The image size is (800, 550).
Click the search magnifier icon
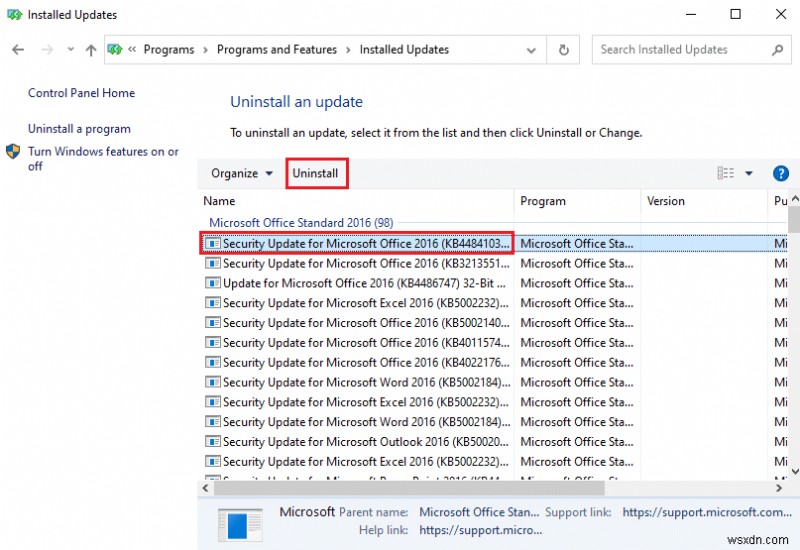(777, 49)
